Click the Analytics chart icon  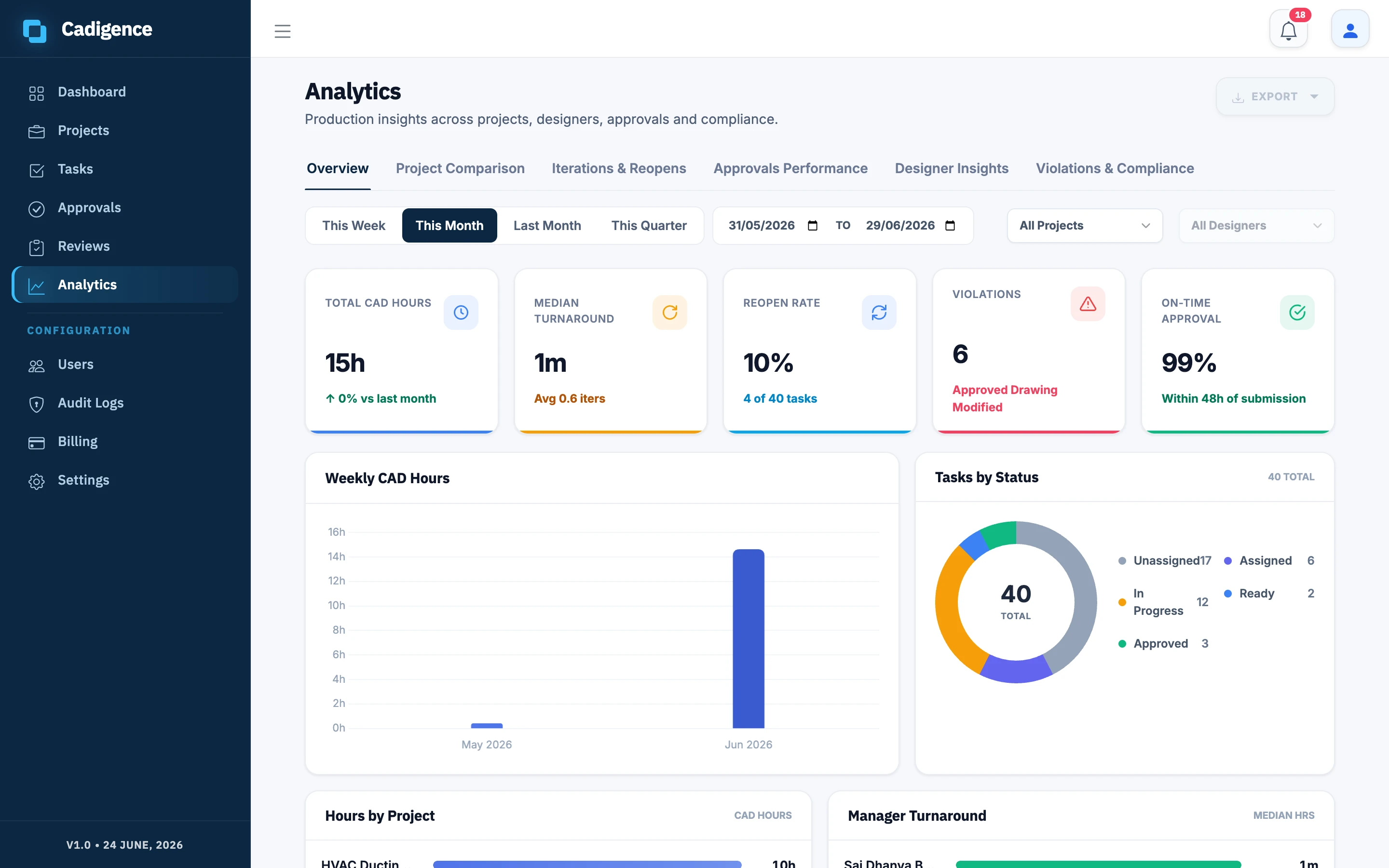pyautogui.click(x=37, y=285)
